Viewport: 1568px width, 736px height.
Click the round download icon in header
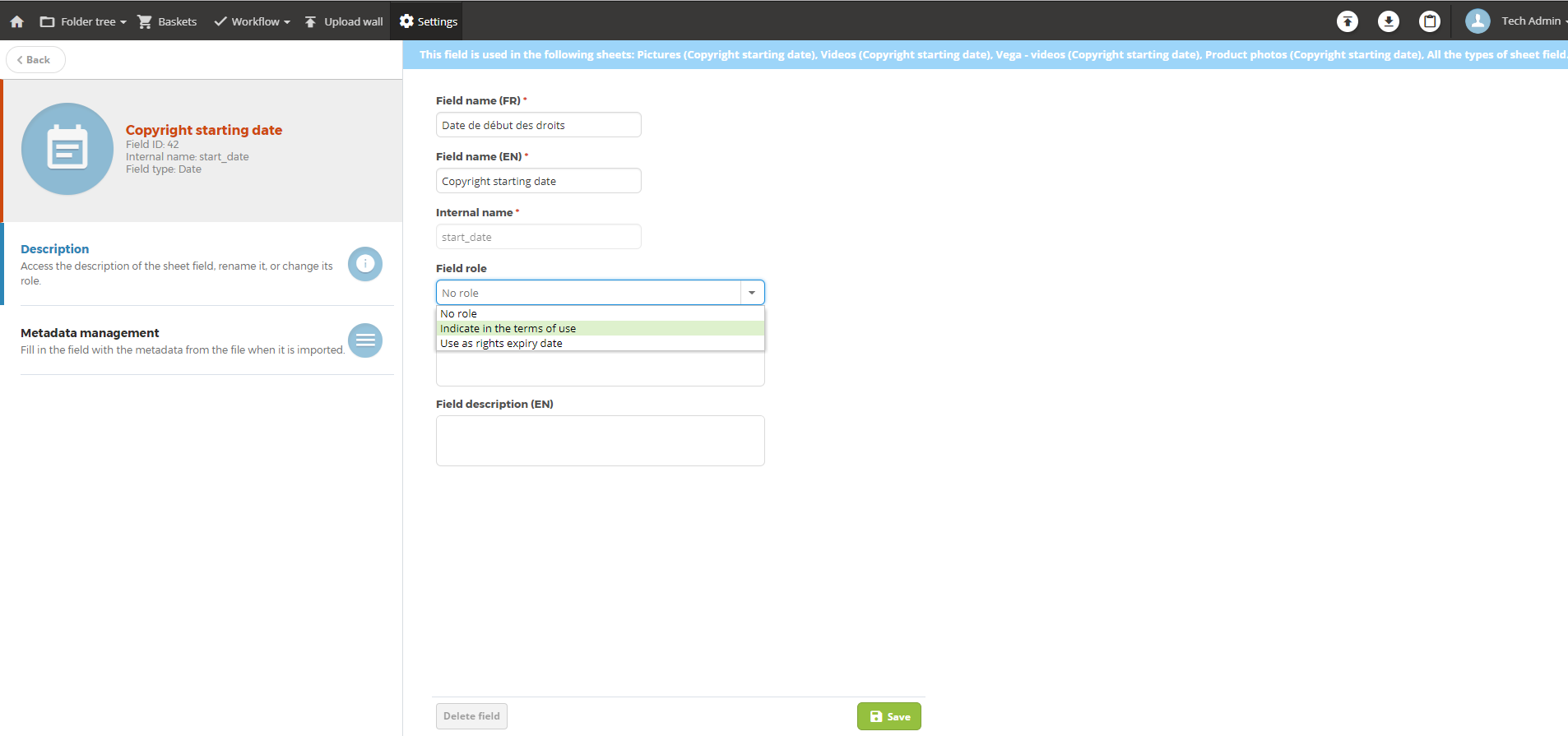[x=1388, y=21]
